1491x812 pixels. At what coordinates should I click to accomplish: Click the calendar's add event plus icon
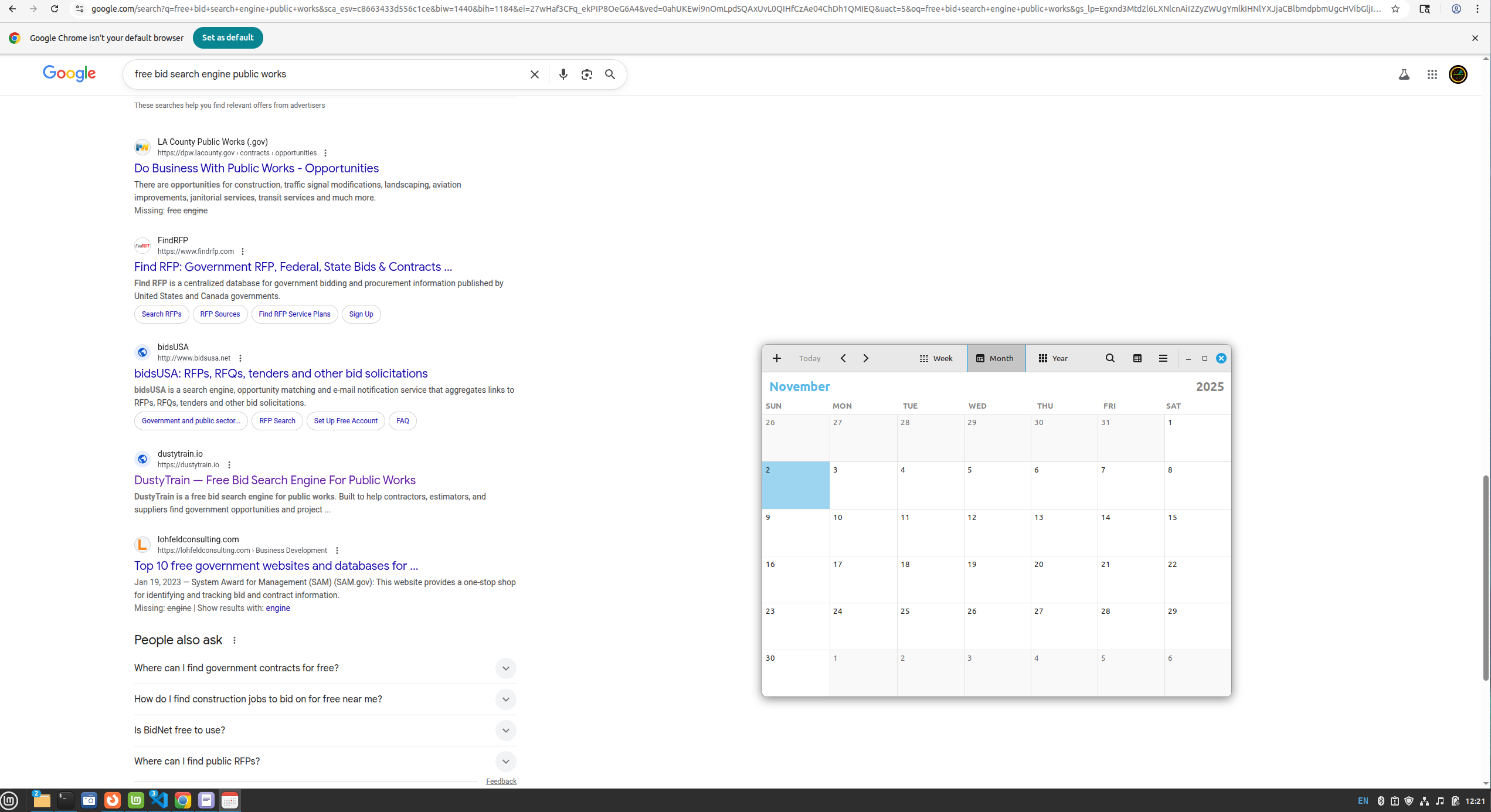coord(776,358)
